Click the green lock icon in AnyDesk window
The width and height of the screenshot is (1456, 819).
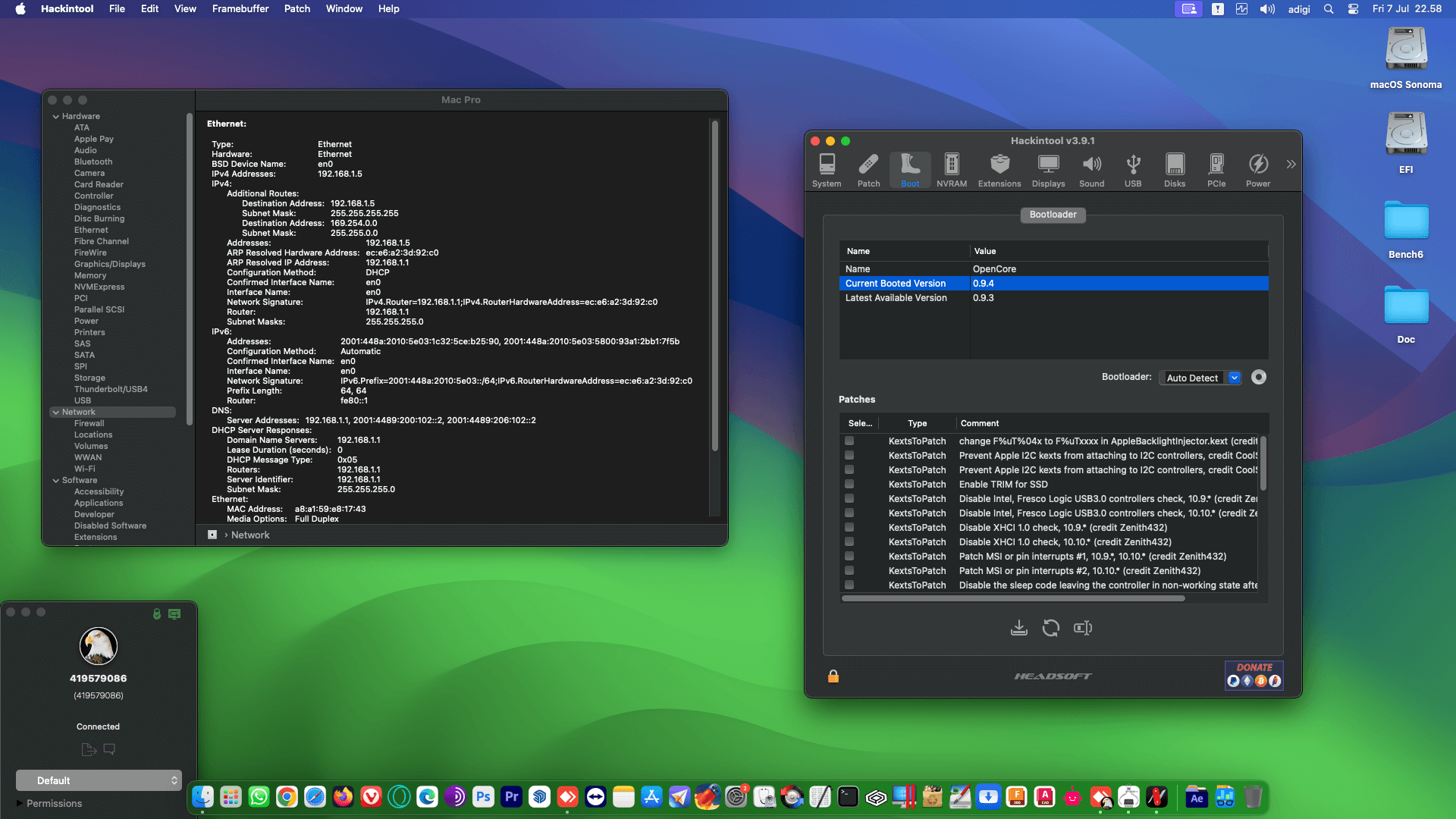coord(157,613)
